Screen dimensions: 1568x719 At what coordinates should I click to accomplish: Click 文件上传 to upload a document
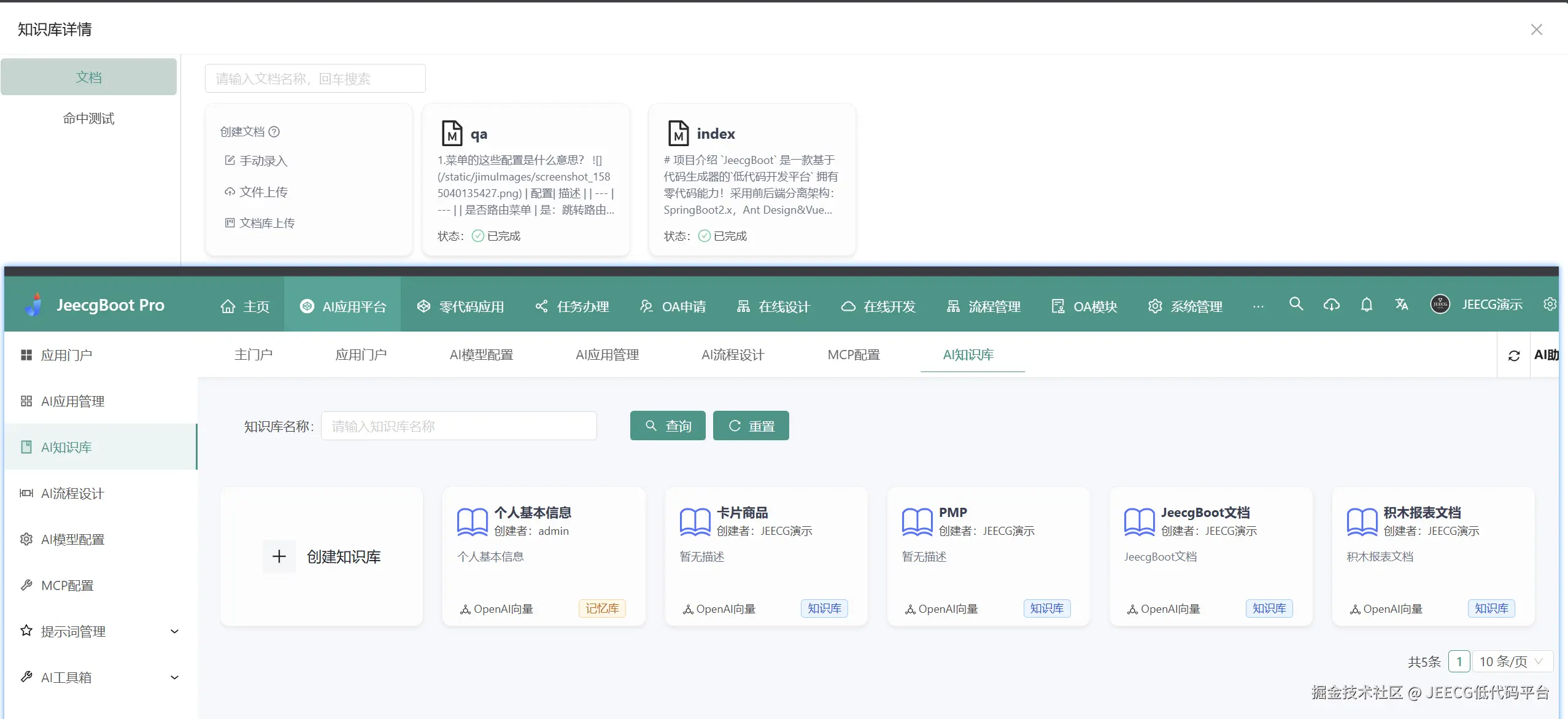pyautogui.click(x=263, y=192)
